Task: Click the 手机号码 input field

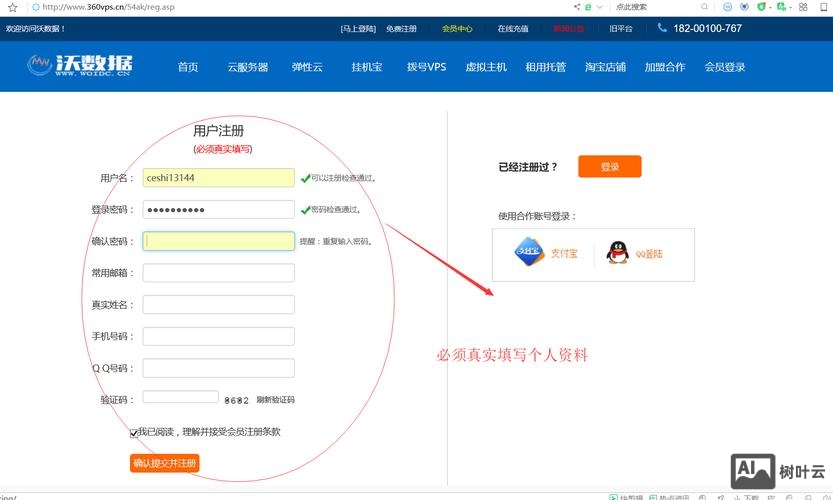Action: 218,336
